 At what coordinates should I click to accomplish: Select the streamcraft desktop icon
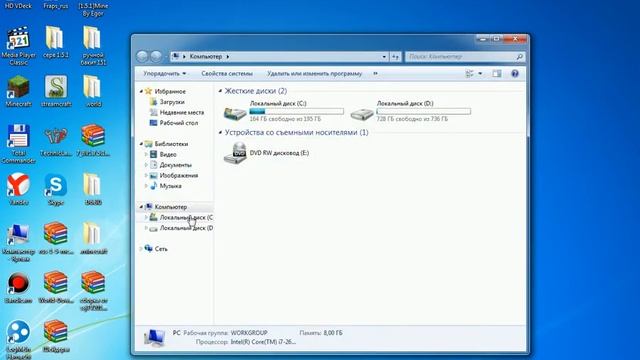(x=56, y=91)
